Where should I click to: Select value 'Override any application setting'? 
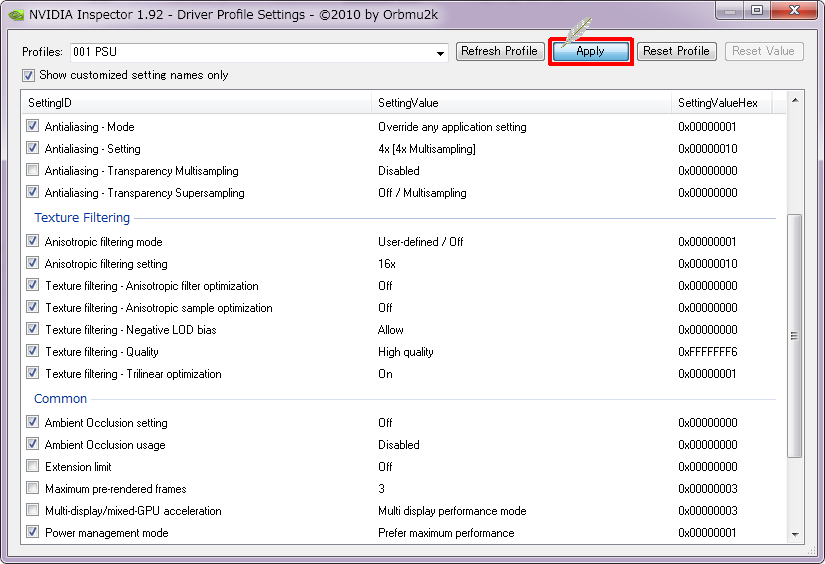[452, 127]
